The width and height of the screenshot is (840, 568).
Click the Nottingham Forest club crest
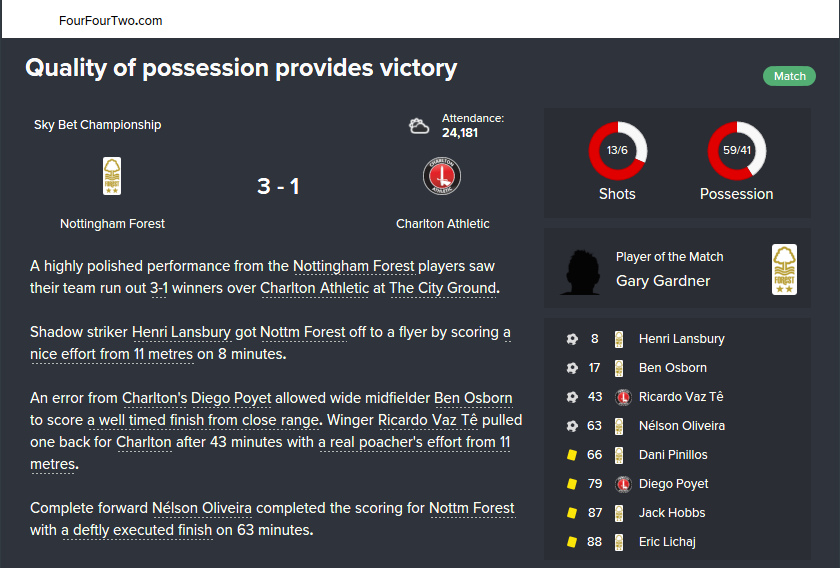point(112,176)
